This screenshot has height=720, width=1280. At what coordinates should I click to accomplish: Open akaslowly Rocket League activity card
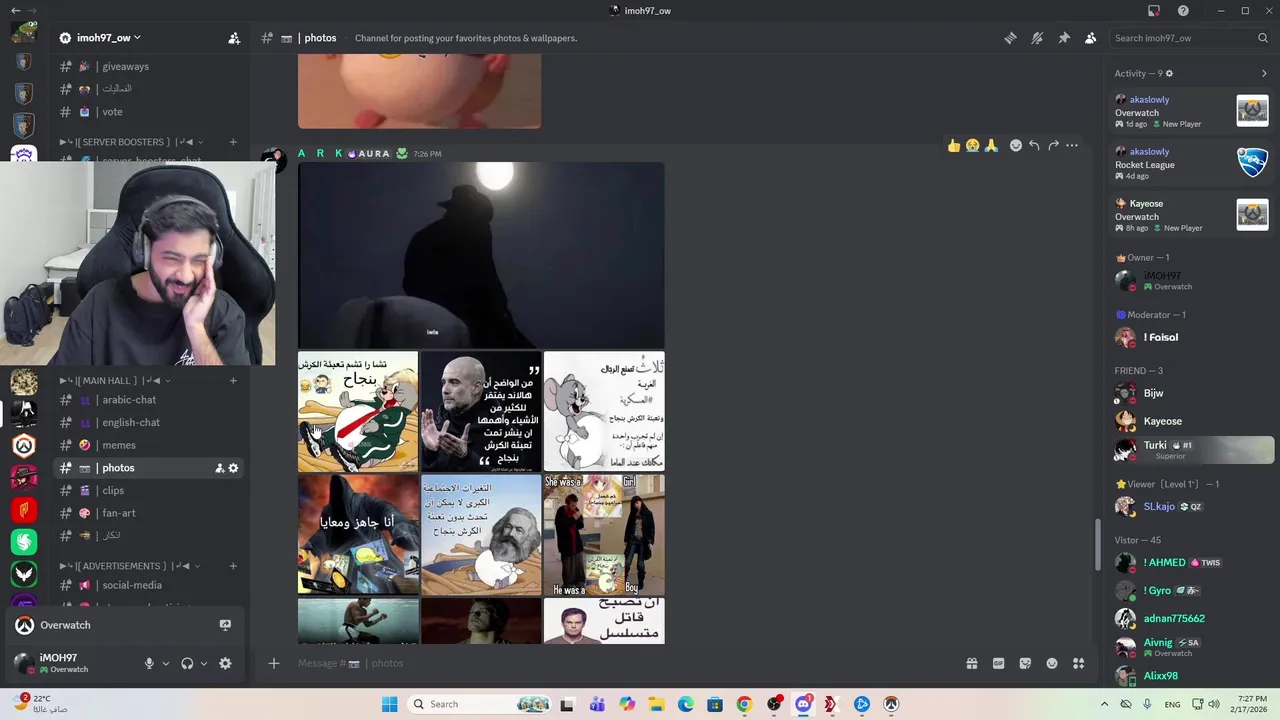(x=1192, y=163)
